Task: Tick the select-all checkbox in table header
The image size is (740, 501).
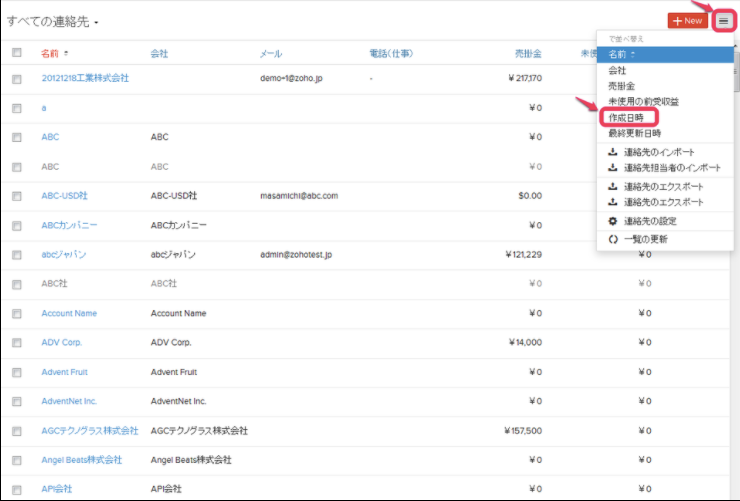Action: [16, 53]
